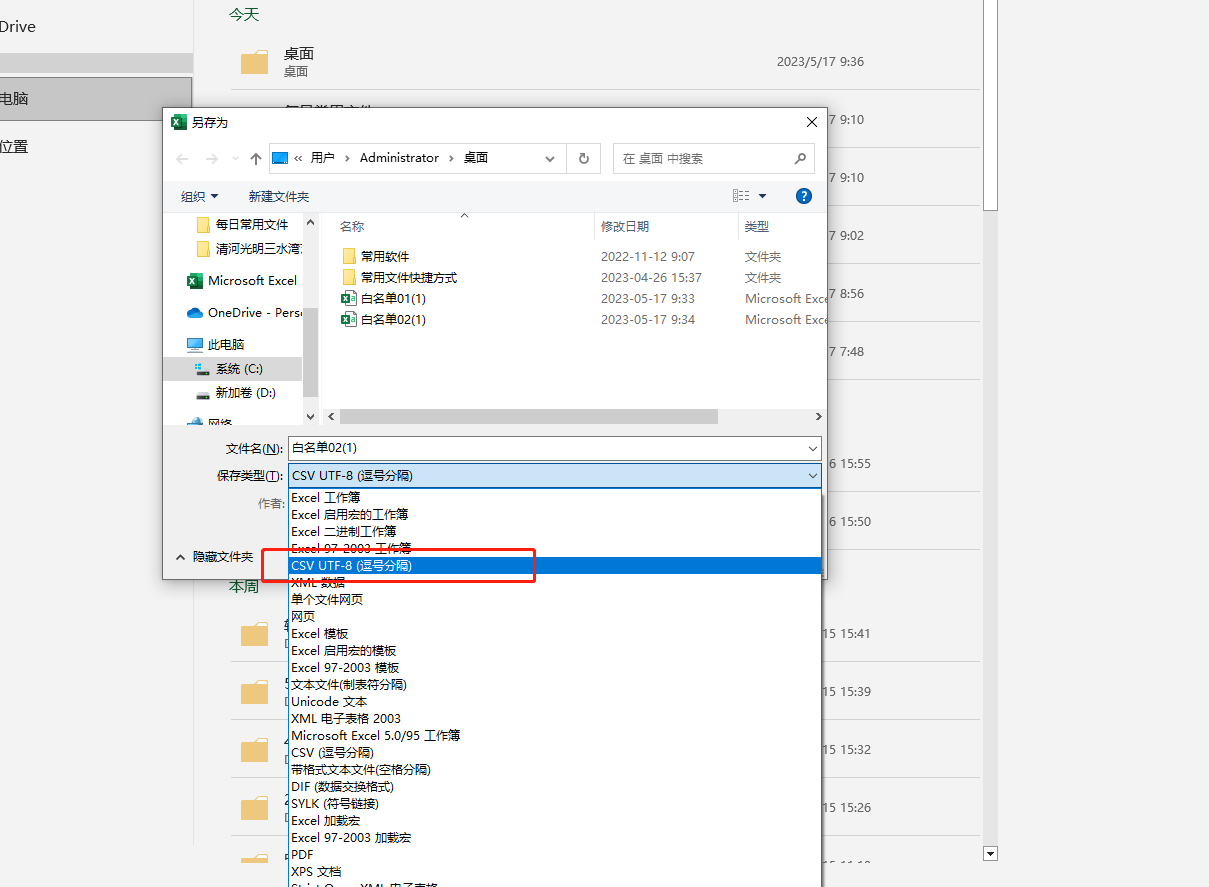This screenshot has width=1209, height=887.
Task: Click the 新建文件夹 button
Action: (279, 197)
